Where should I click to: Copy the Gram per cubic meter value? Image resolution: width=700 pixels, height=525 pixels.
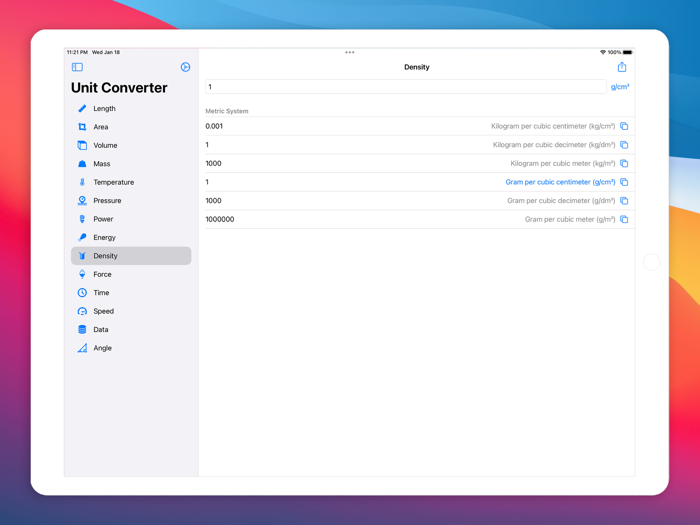(624, 219)
